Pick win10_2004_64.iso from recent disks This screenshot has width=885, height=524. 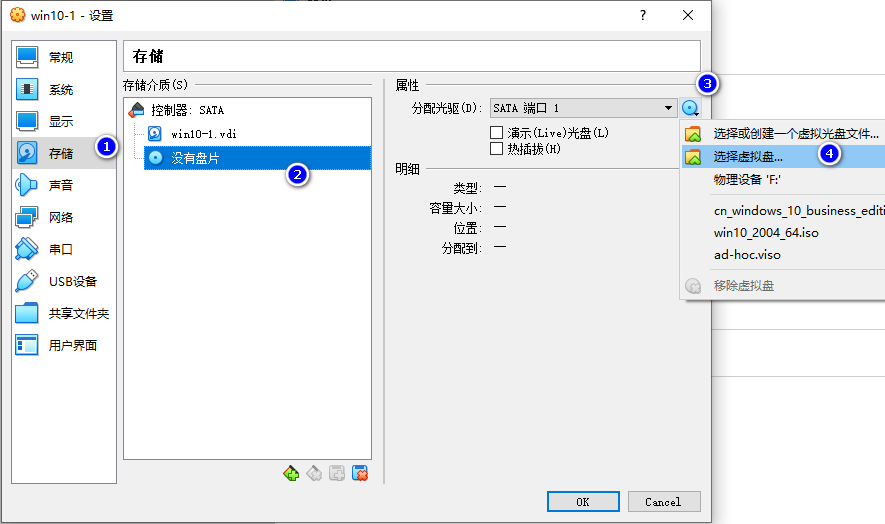(x=766, y=232)
